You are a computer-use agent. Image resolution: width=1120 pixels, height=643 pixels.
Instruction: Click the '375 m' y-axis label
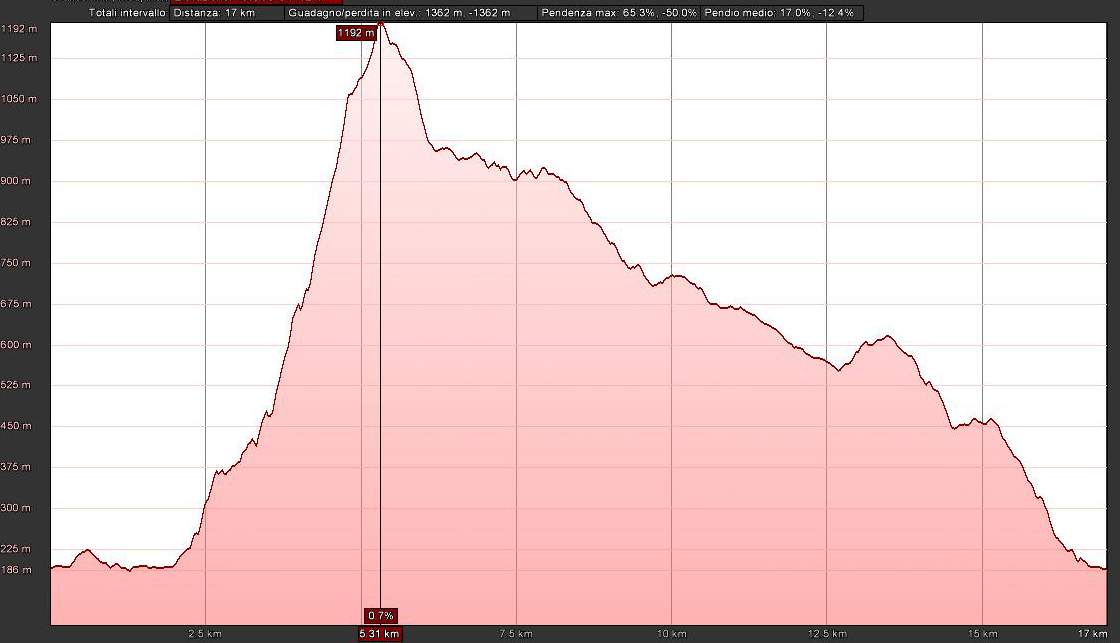point(16,467)
